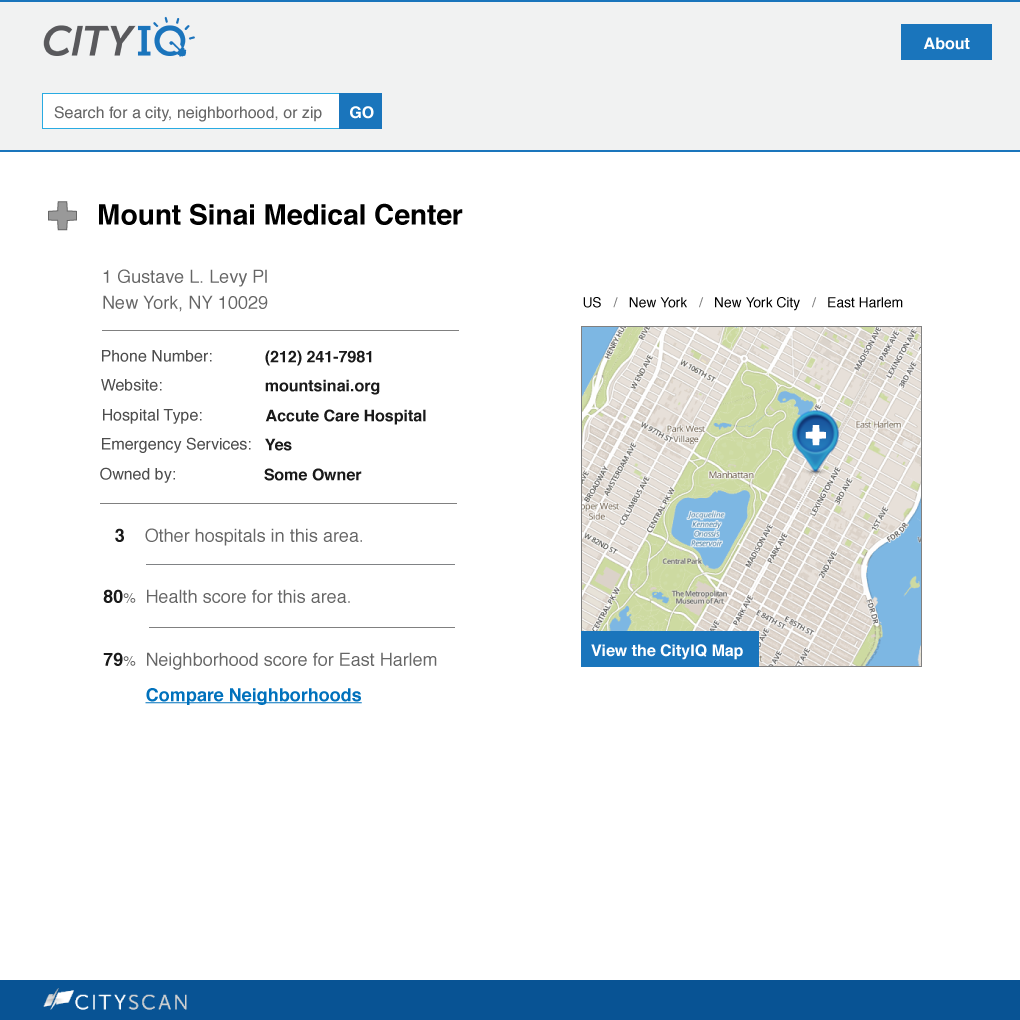The image size is (1020, 1020).
Task: Click the phone number (212) 241-7981
Action: (319, 357)
